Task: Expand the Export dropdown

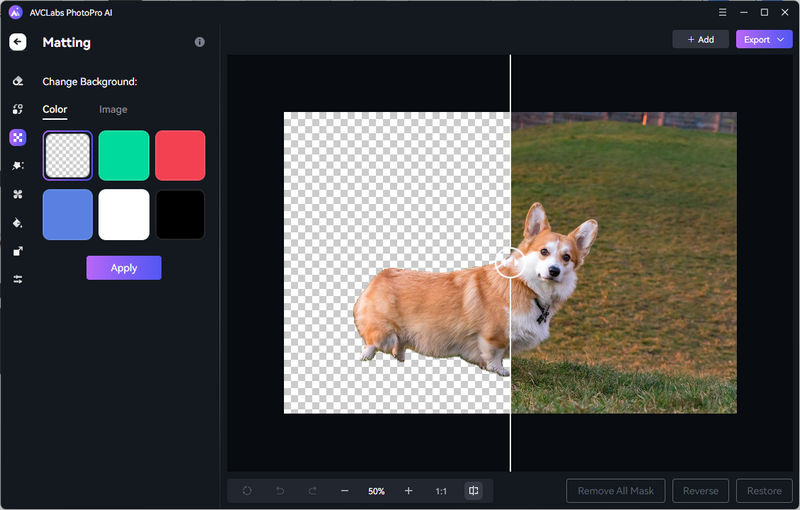Action: pyautogui.click(x=764, y=40)
